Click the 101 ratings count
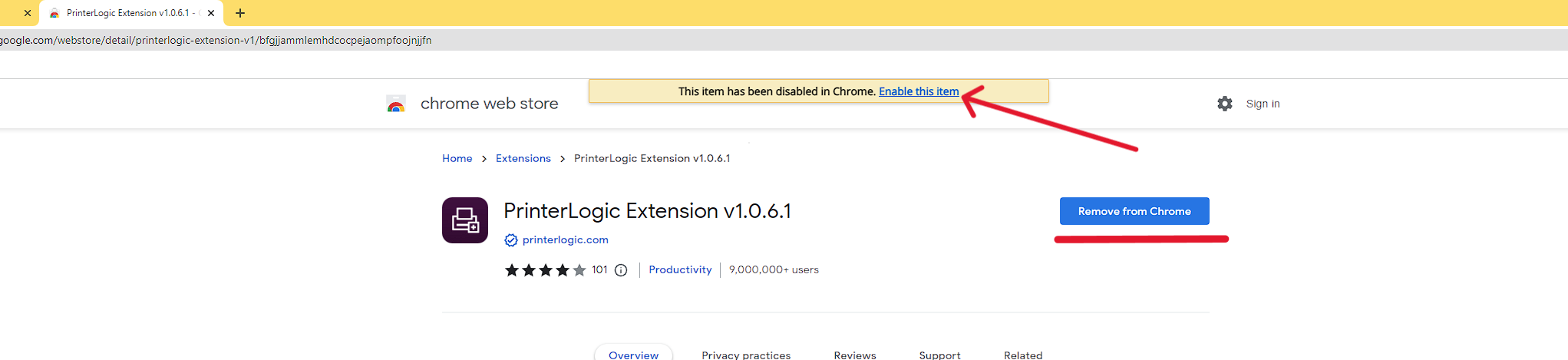Viewport: 1568px width, 360px height. coord(599,269)
